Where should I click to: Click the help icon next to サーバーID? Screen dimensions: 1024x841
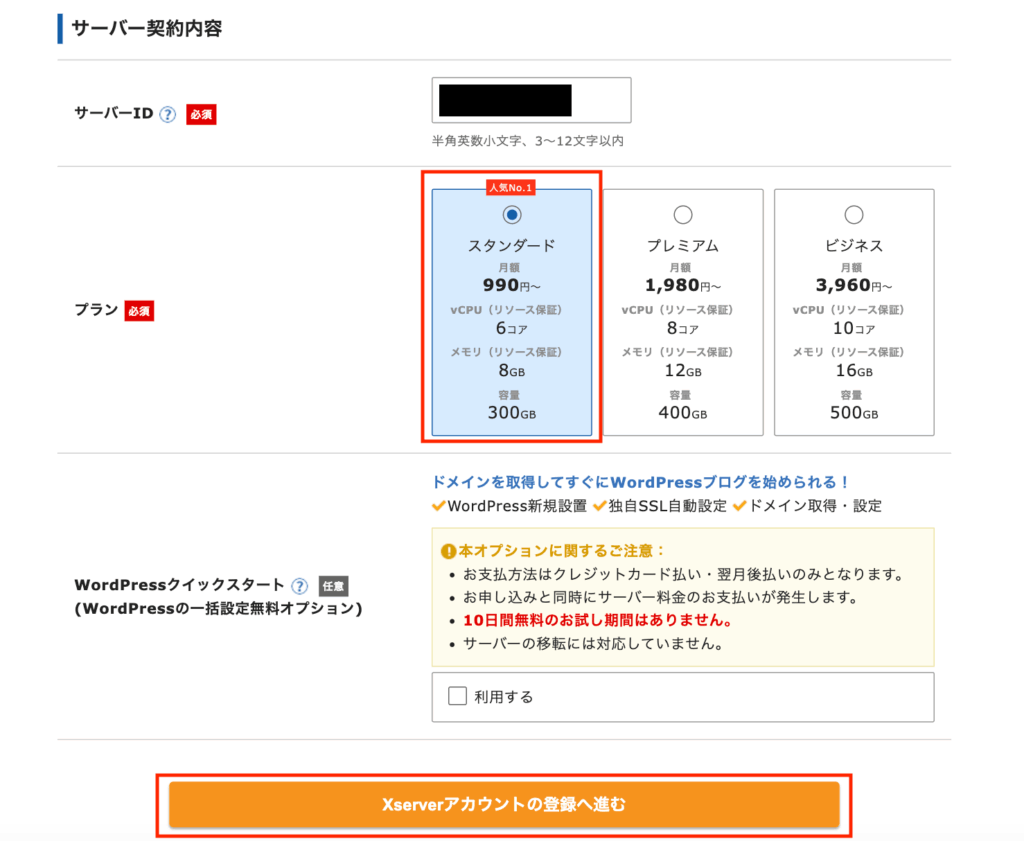(x=168, y=114)
